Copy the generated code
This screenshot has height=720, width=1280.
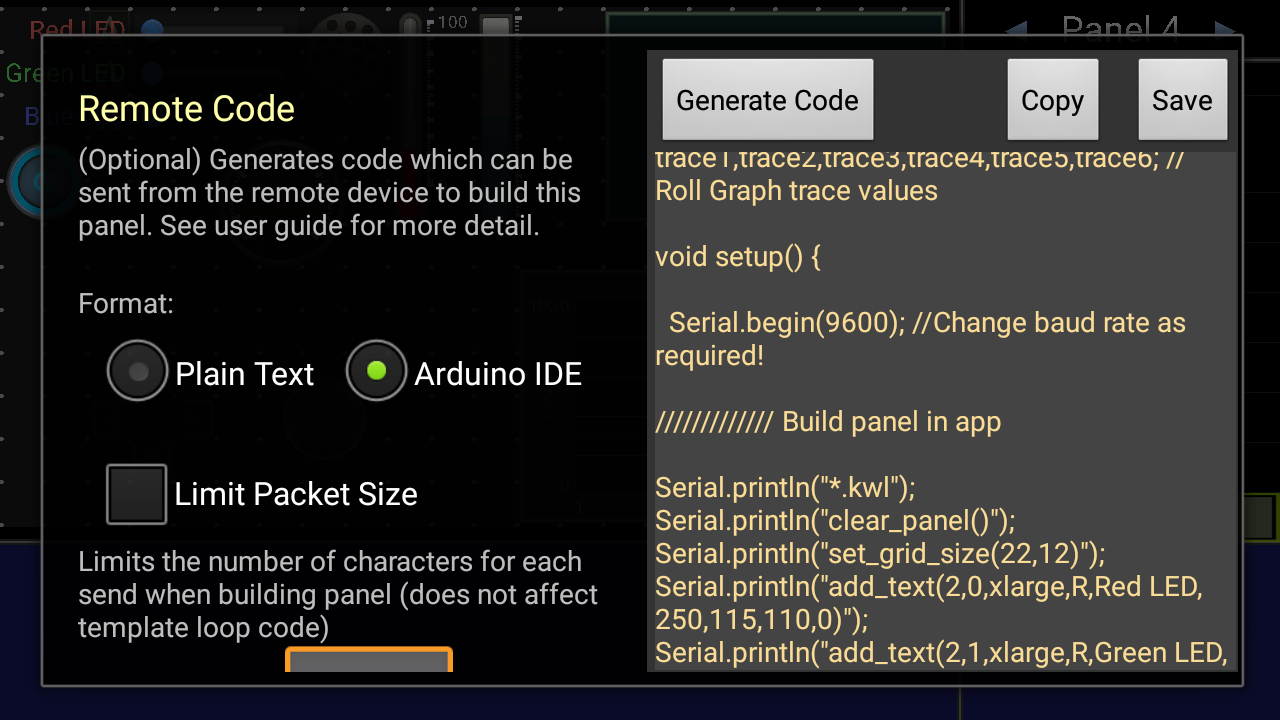pos(1052,100)
